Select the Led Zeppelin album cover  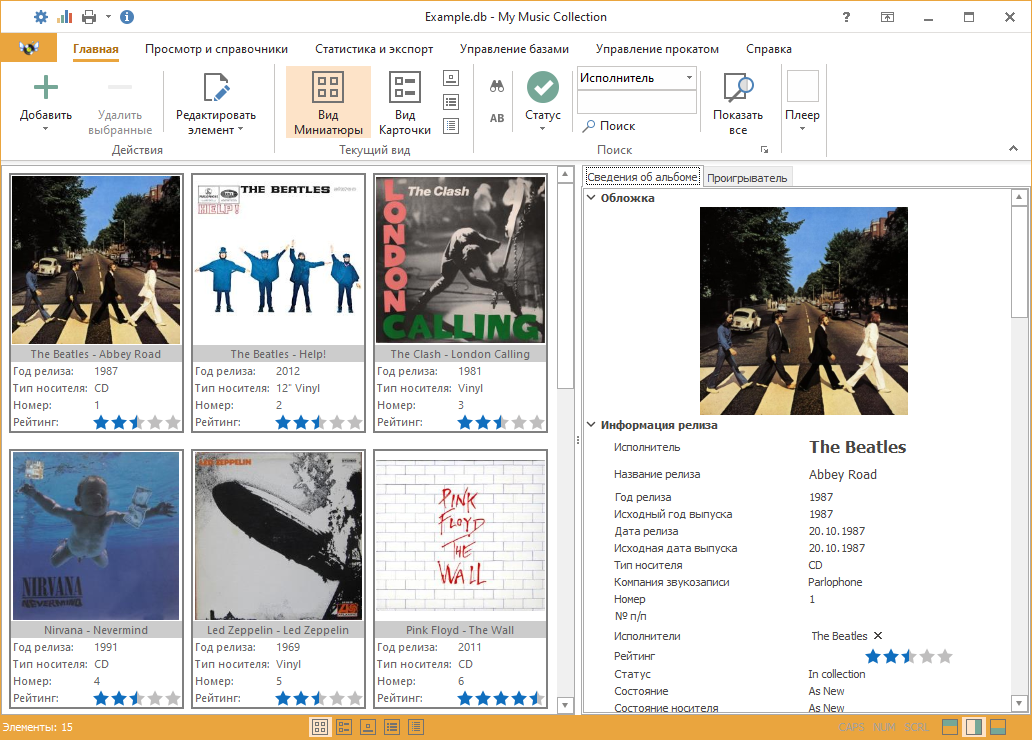tap(278, 536)
